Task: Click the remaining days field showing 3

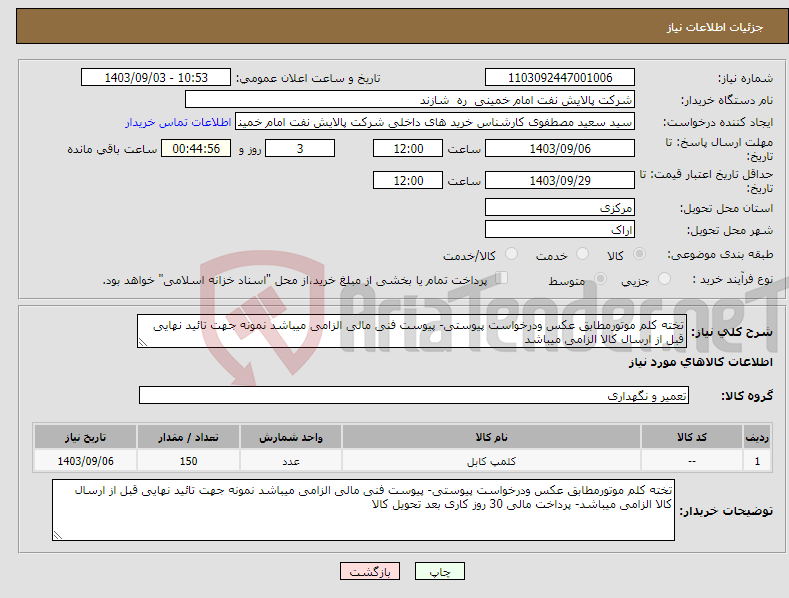Action: pos(300,148)
